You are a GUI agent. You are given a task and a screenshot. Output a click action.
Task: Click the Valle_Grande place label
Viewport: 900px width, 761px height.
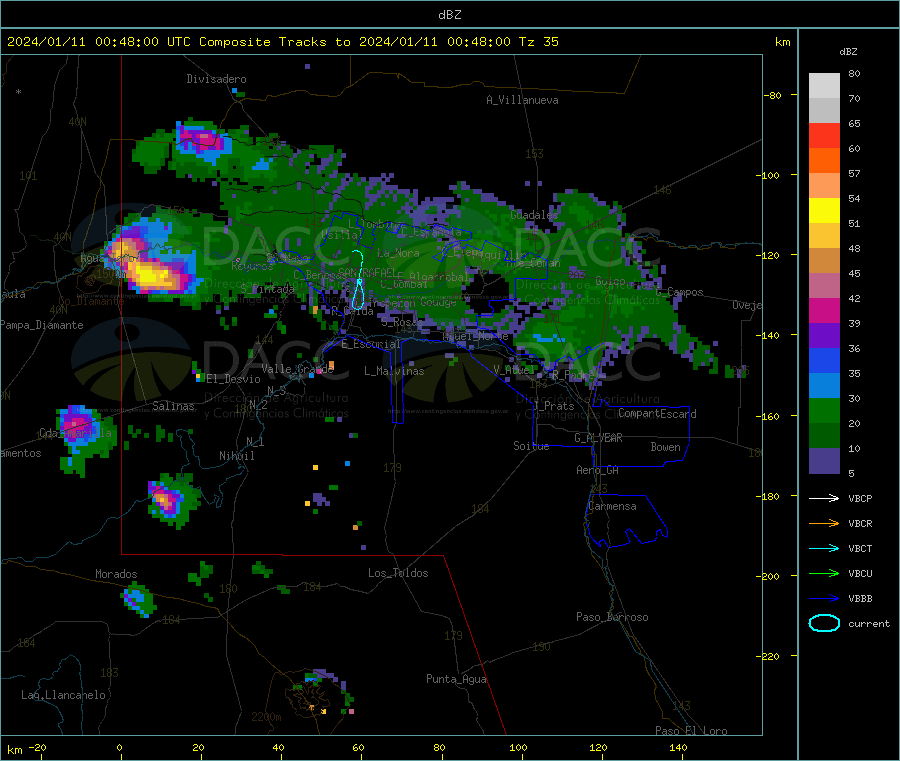297,369
